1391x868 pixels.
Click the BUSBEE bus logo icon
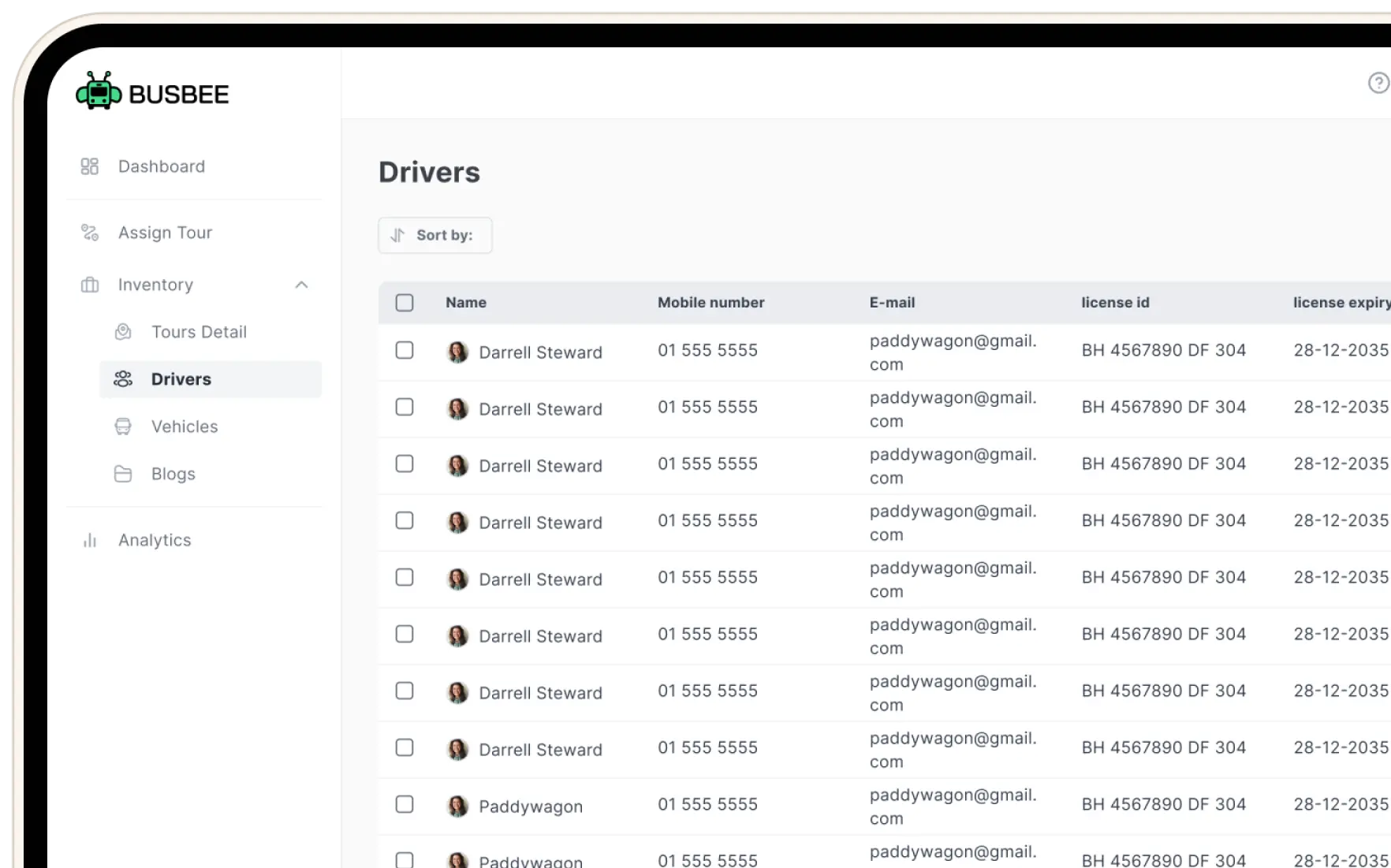[99, 91]
